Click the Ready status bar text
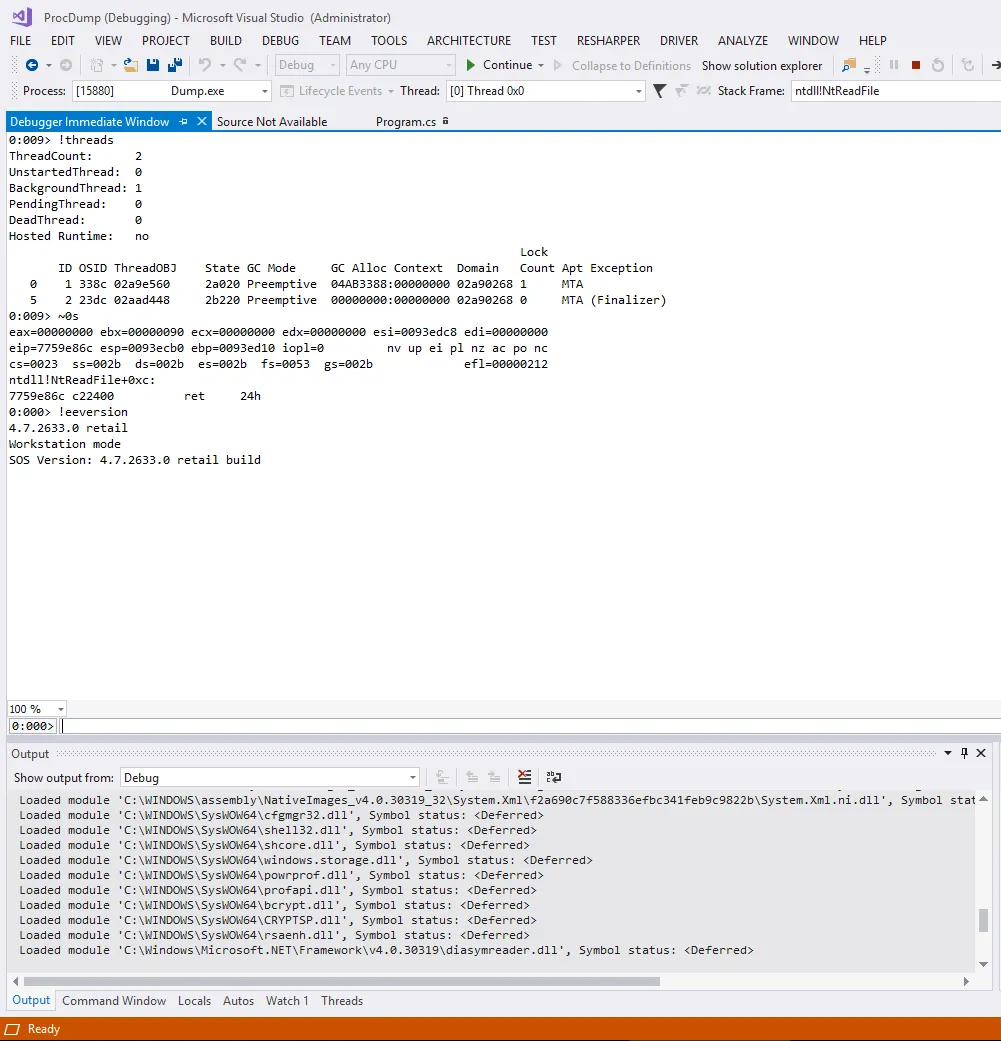1001x1041 pixels. point(44,1028)
